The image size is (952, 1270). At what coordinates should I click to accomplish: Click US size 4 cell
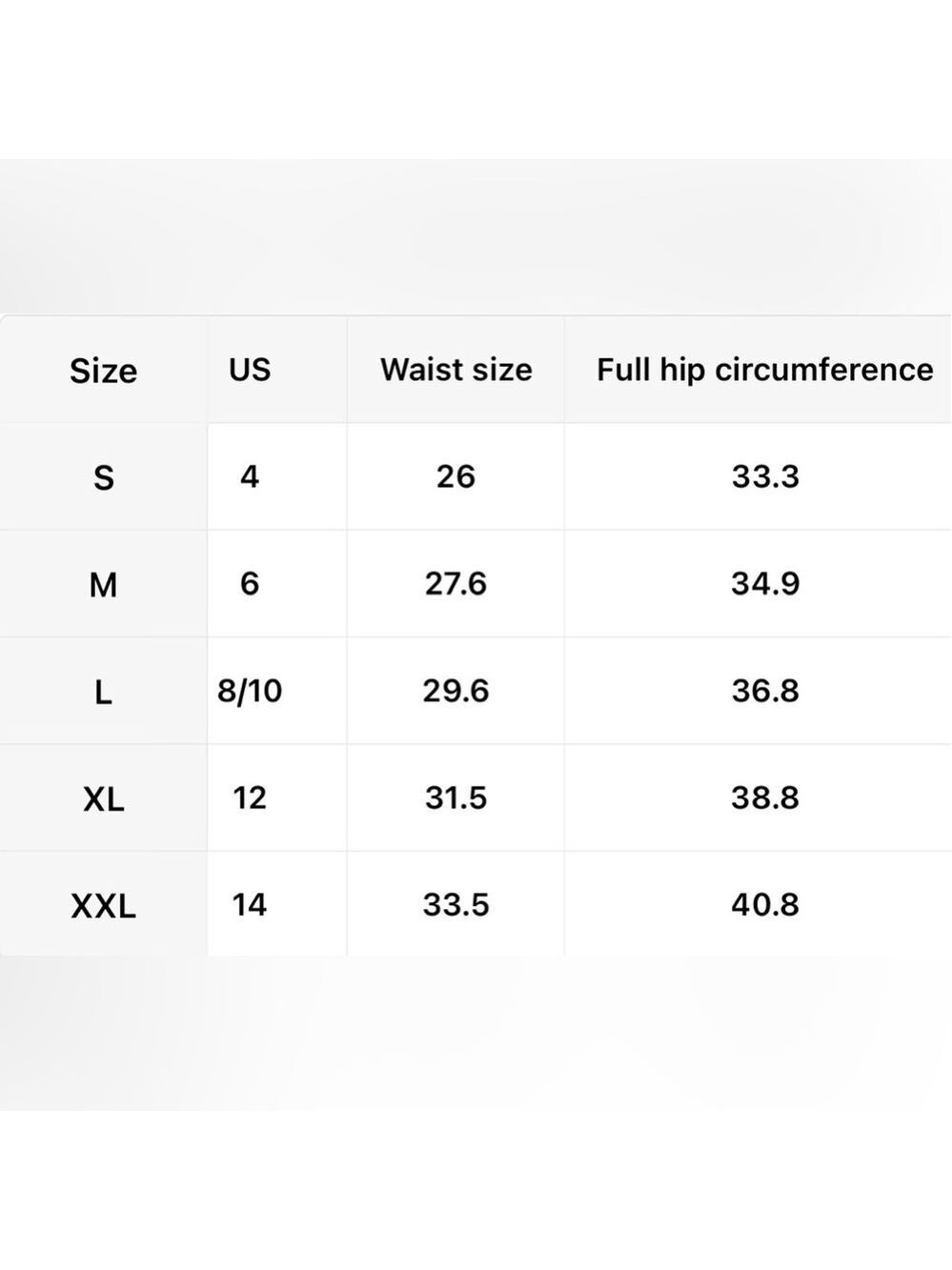point(250,476)
